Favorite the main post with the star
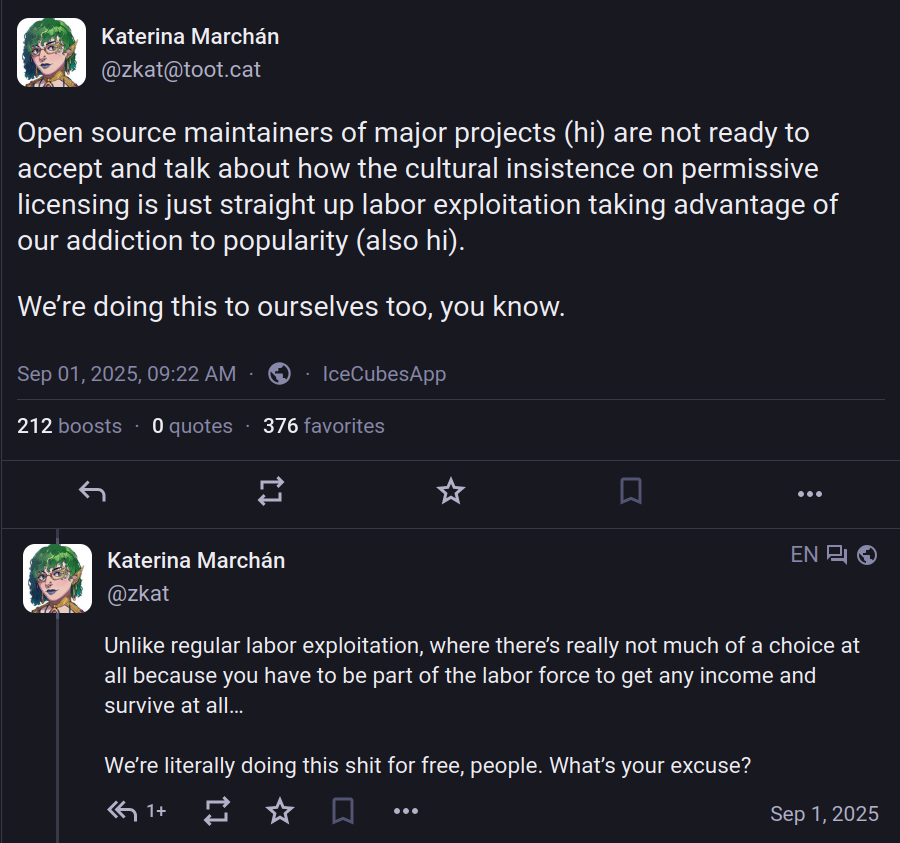 pos(450,491)
